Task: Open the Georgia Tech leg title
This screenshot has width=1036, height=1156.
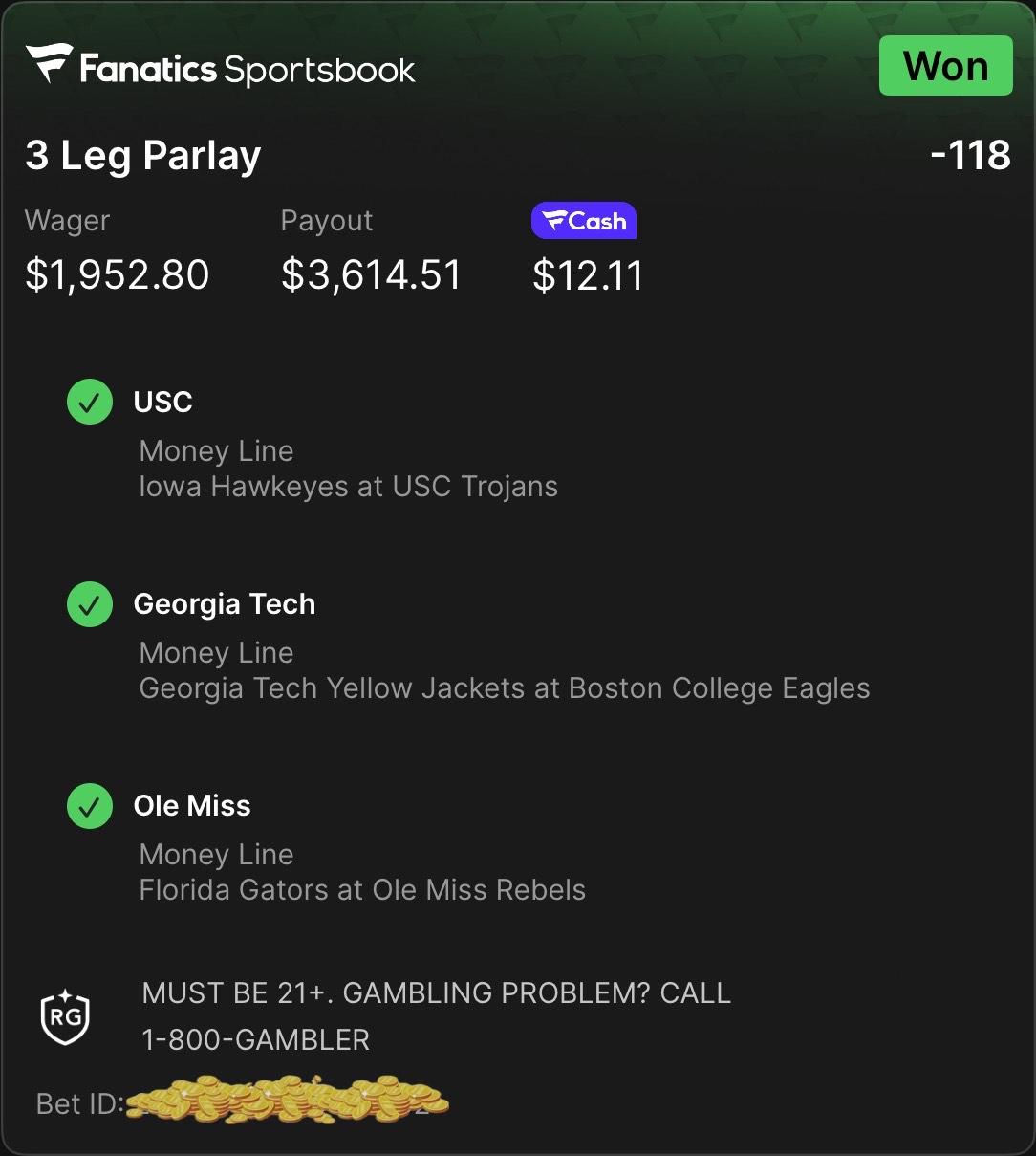Action: point(225,604)
